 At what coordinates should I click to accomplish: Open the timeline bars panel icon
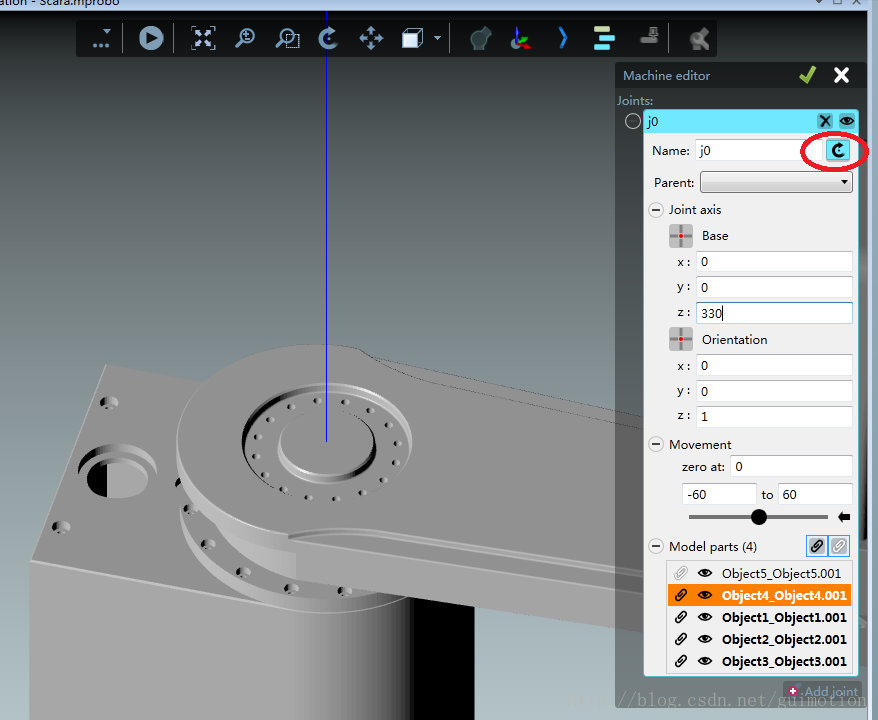click(604, 38)
